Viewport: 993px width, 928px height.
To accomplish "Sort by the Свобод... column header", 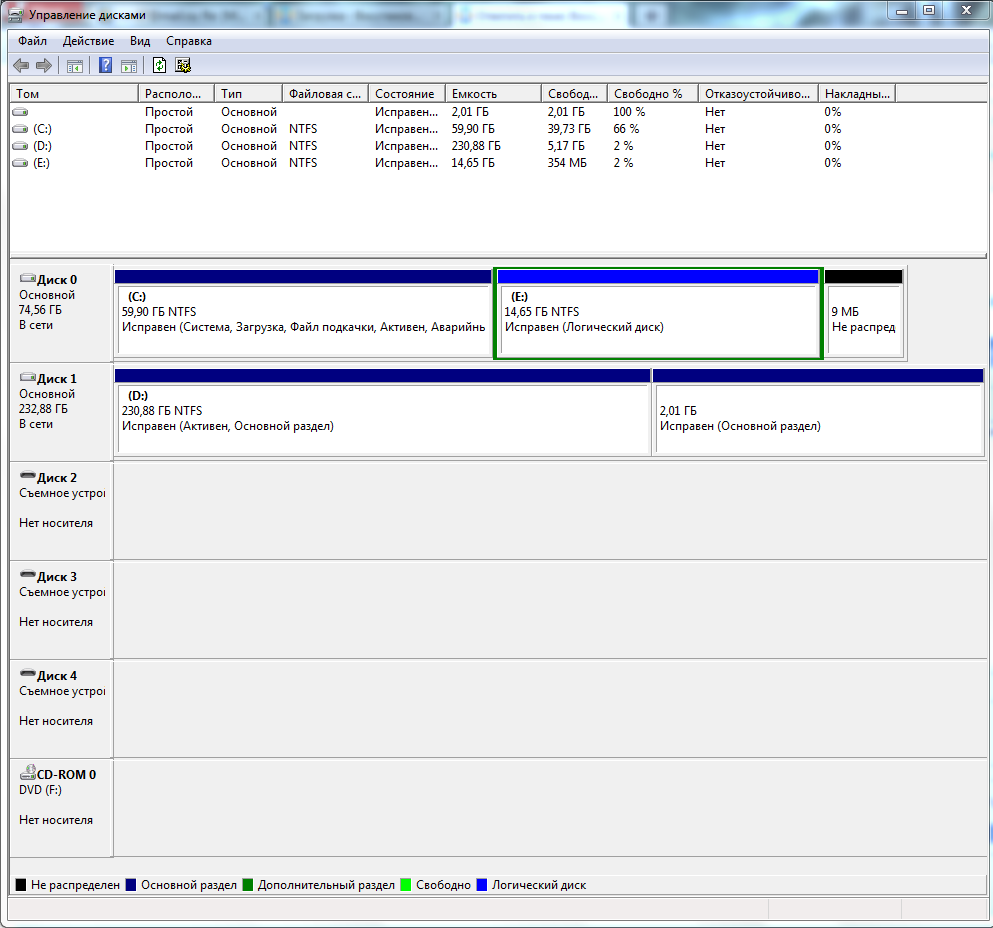I will pos(574,94).
